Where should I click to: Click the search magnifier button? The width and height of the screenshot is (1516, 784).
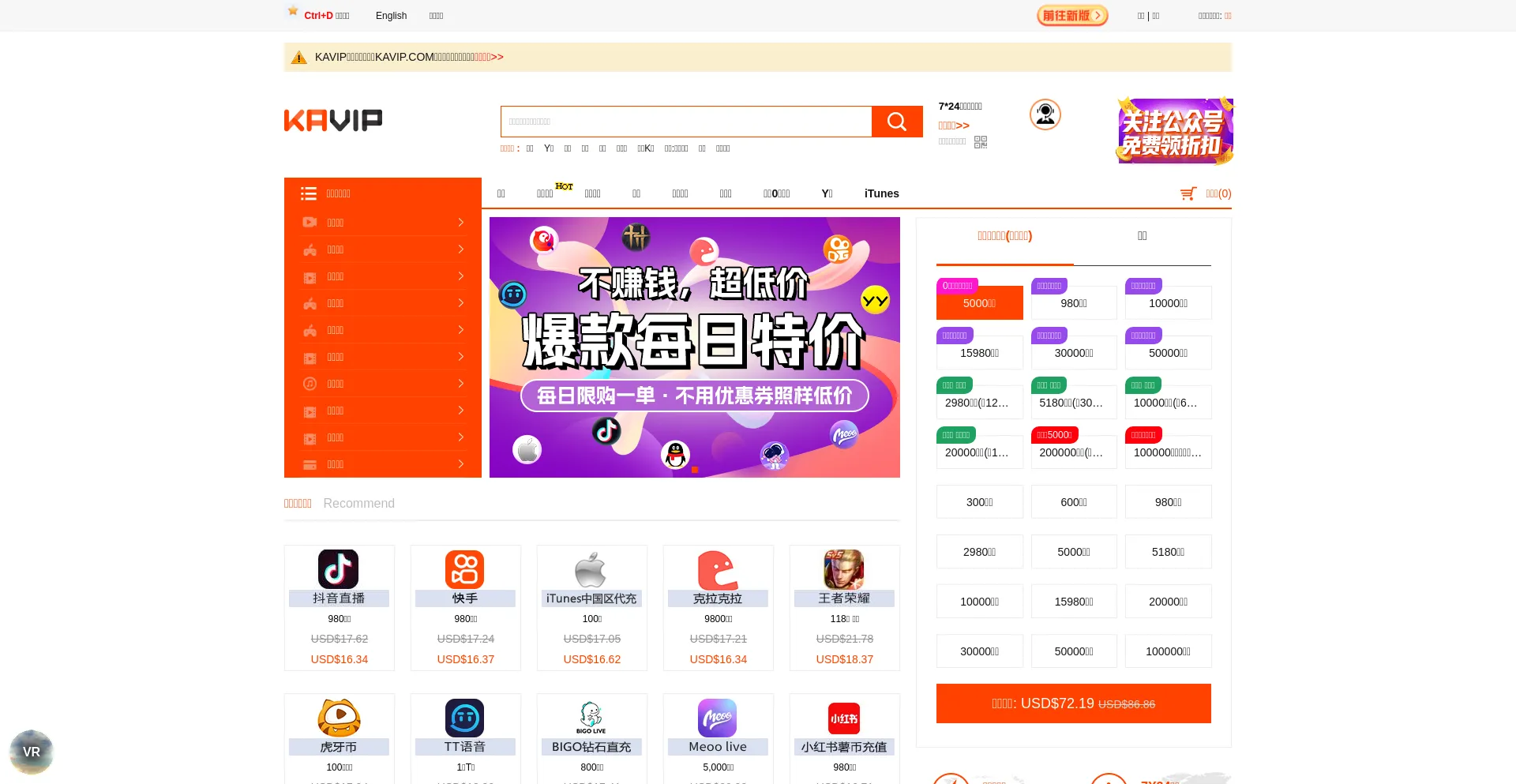[x=897, y=122]
